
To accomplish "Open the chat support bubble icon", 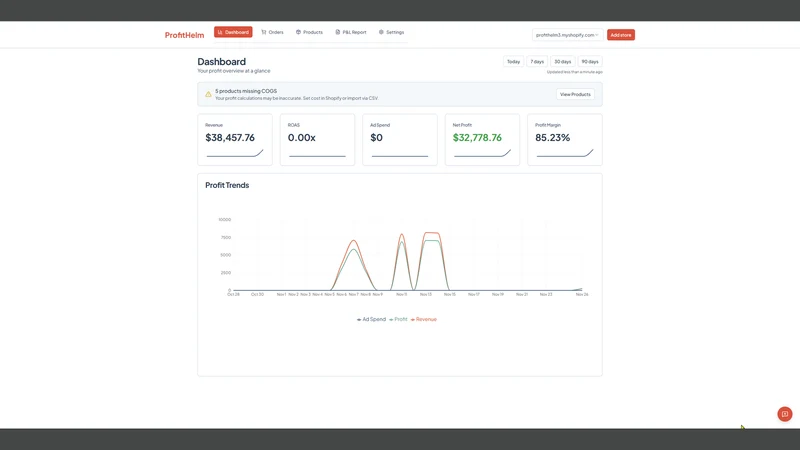I will (785, 414).
